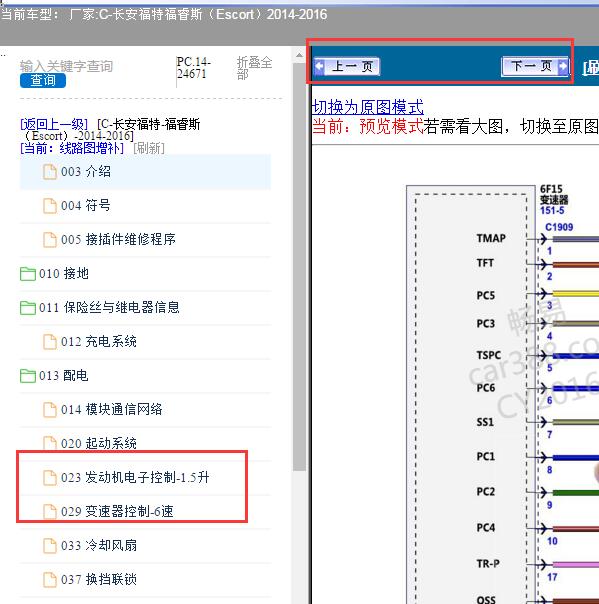This screenshot has height=604, width=599.
Task: Open 023 发动机电子控制-1.5升 document
Action: [145, 477]
